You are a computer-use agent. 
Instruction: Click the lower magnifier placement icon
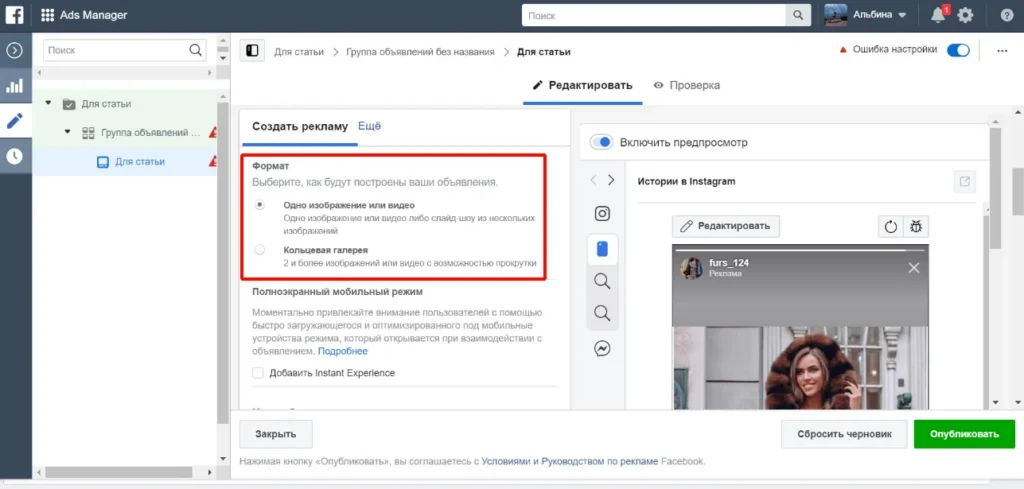point(602,313)
